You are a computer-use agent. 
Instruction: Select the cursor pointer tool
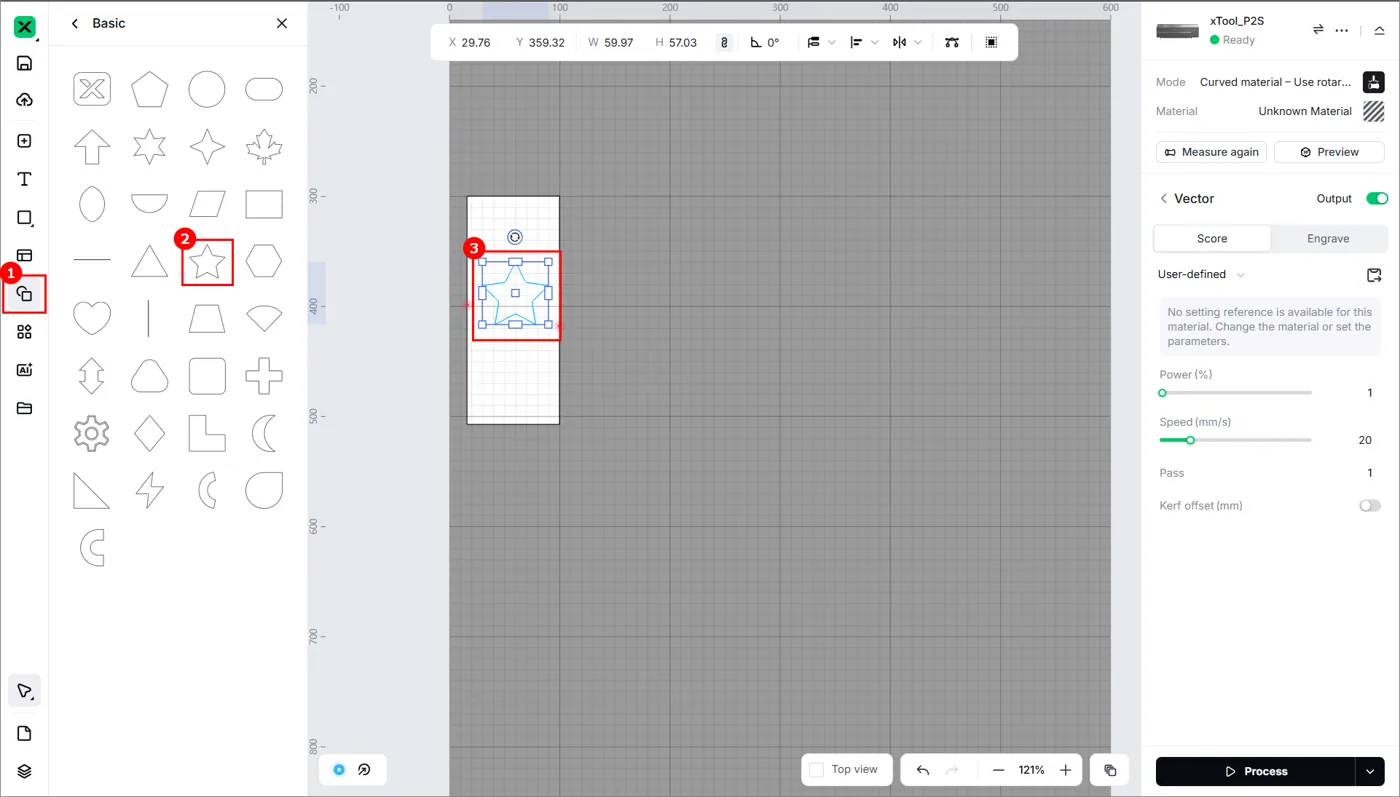(25, 691)
